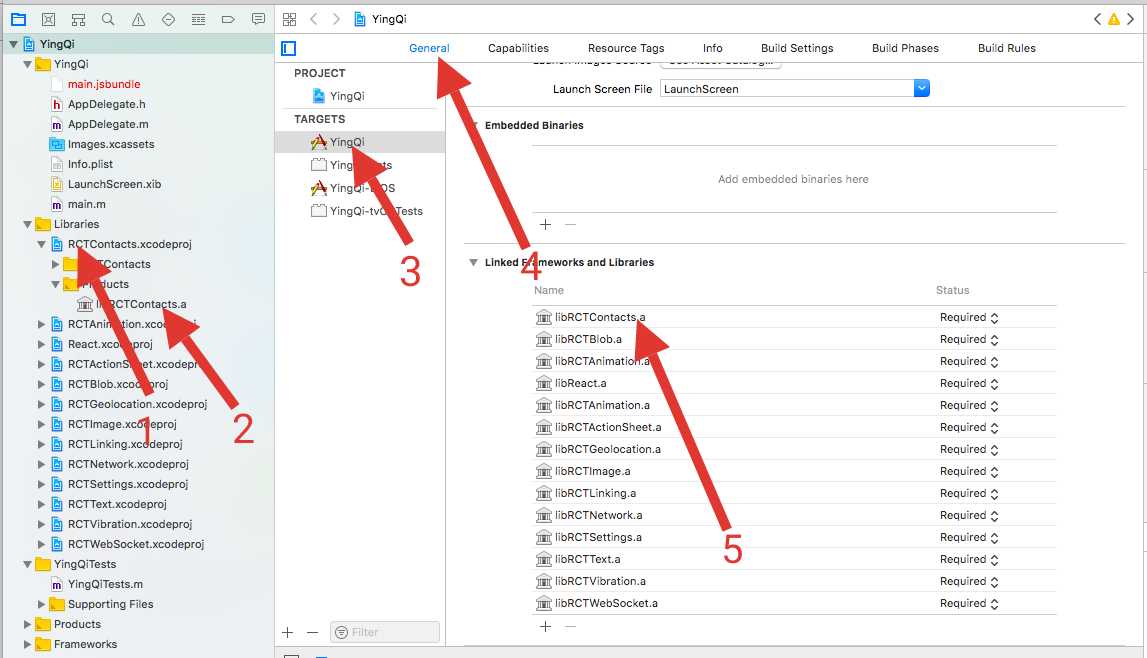Expand the Frameworks group
Screen dimensions: 1147x658
(27, 644)
